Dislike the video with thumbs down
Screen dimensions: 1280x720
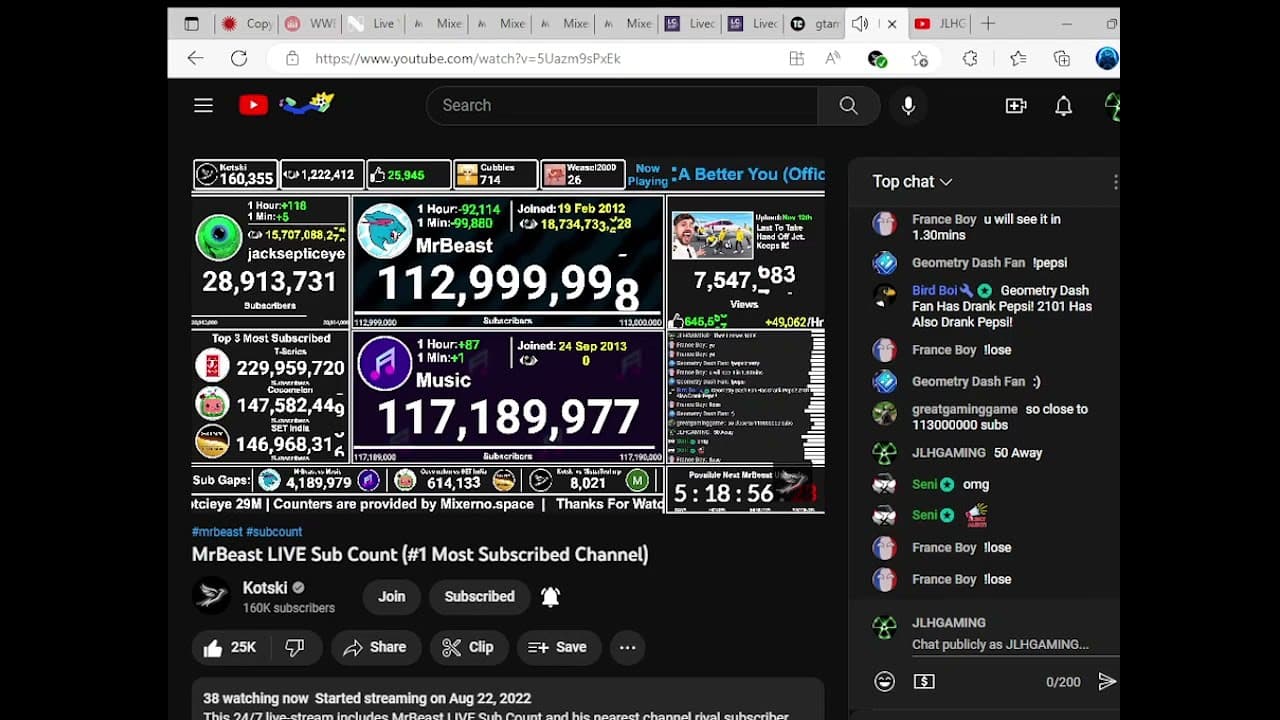295,647
